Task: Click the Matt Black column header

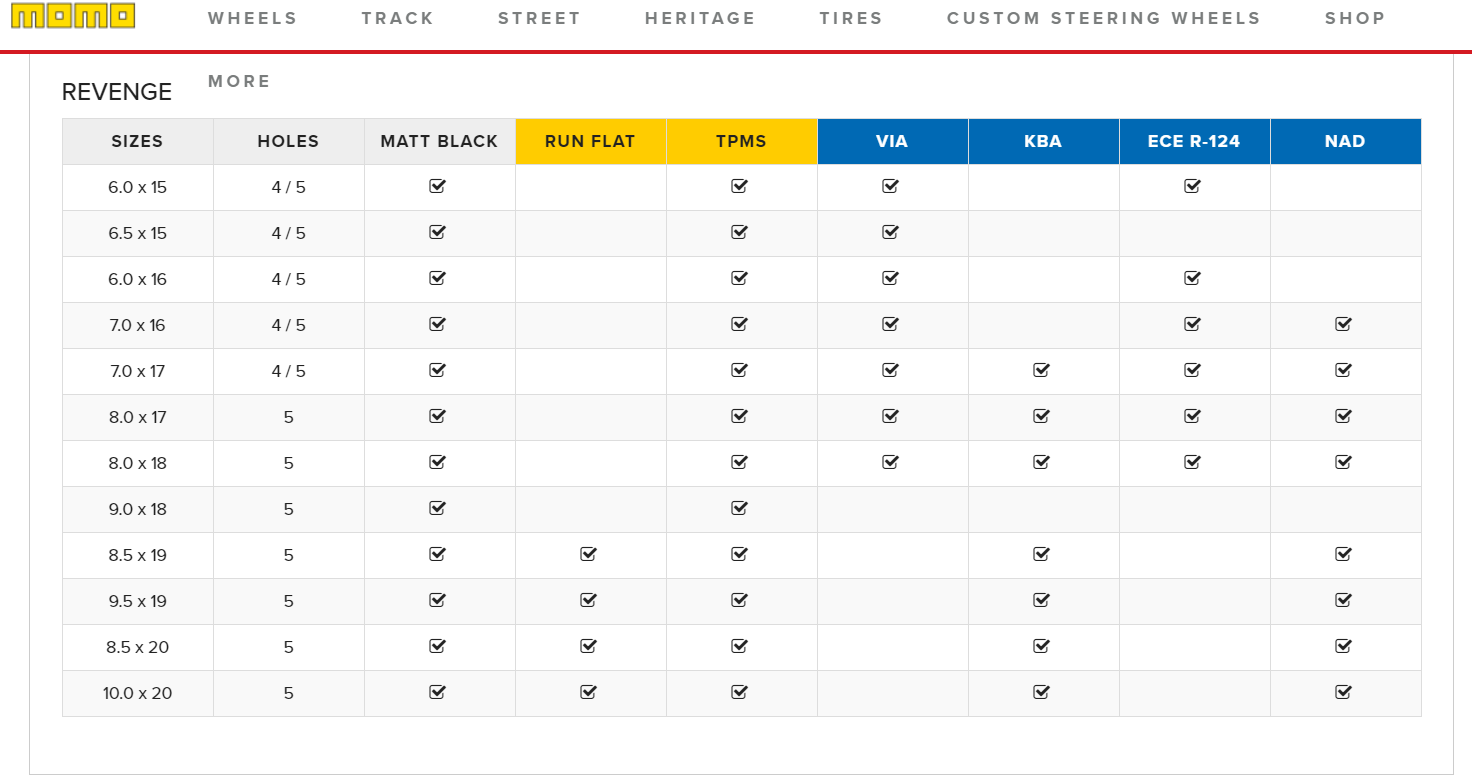Action: [440, 141]
